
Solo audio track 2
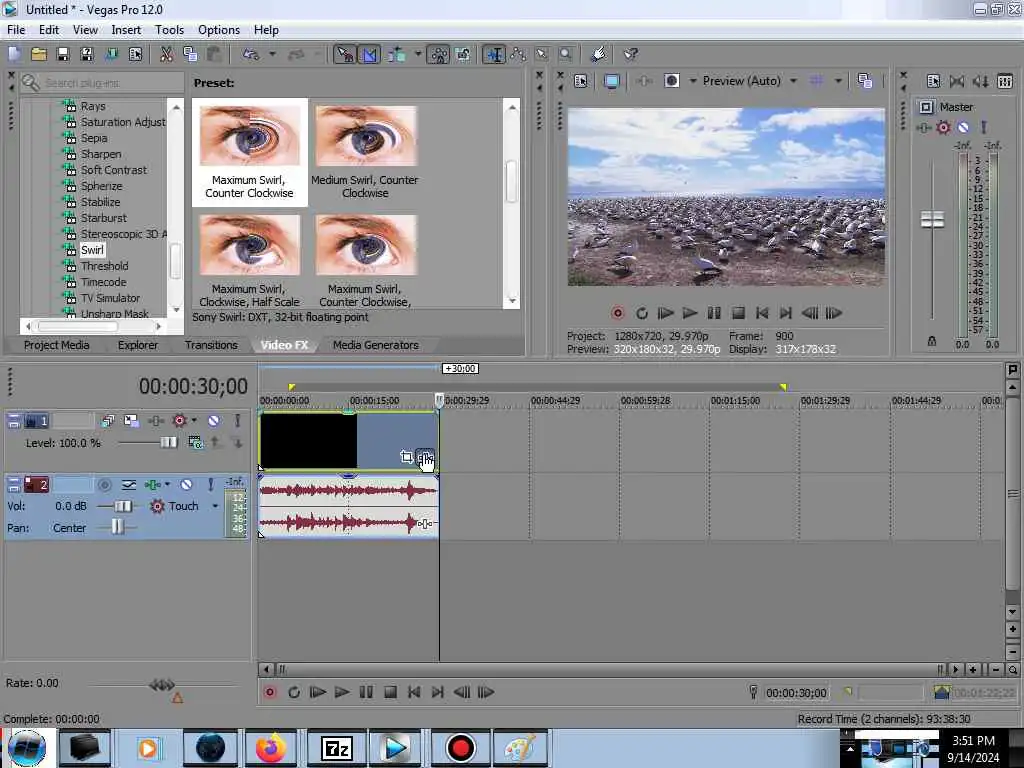[210, 485]
